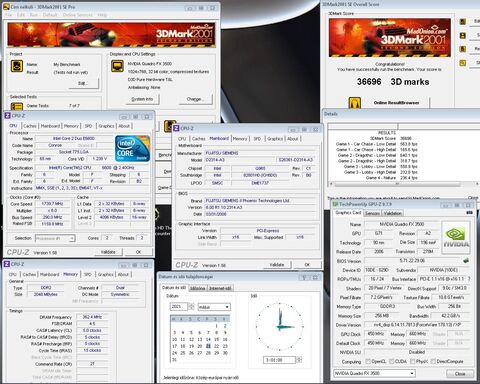Image resolution: width=480 pixels, height=384 pixels.
Task: Open the Sensors tab in GPU-Z
Action: pos(372,213)
